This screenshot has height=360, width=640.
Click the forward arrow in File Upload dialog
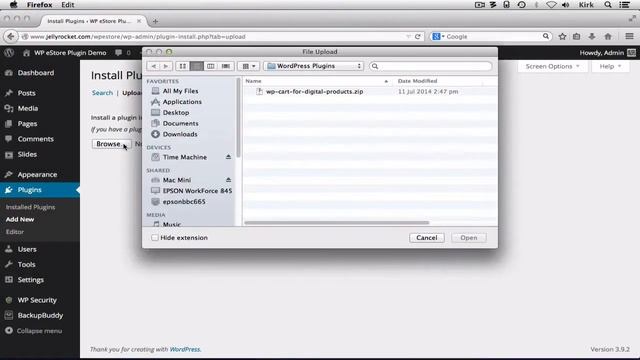(x=166, y=66)
